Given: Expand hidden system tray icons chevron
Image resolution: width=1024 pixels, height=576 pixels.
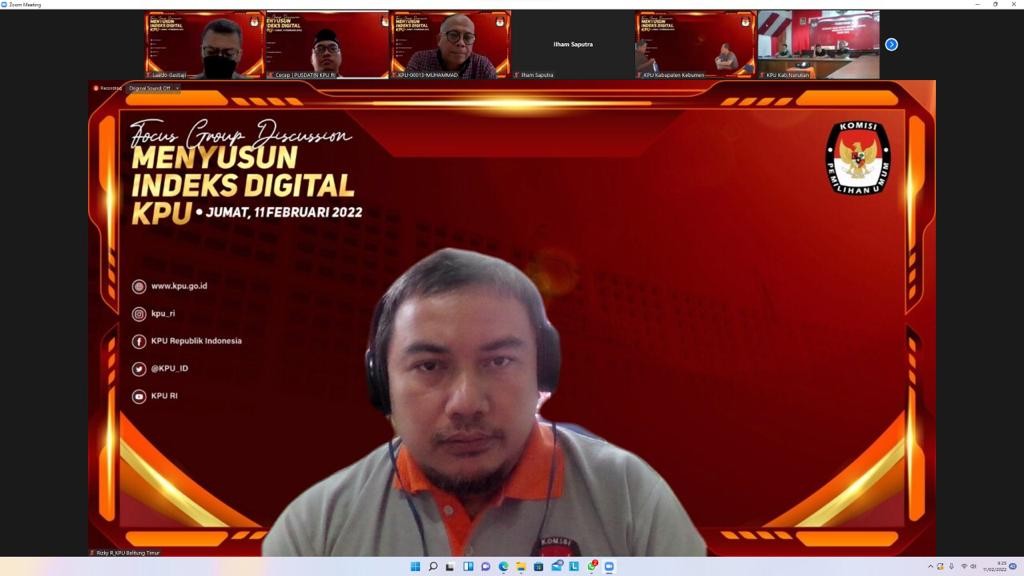Looking at the screenshot, I should click(930, 567).
